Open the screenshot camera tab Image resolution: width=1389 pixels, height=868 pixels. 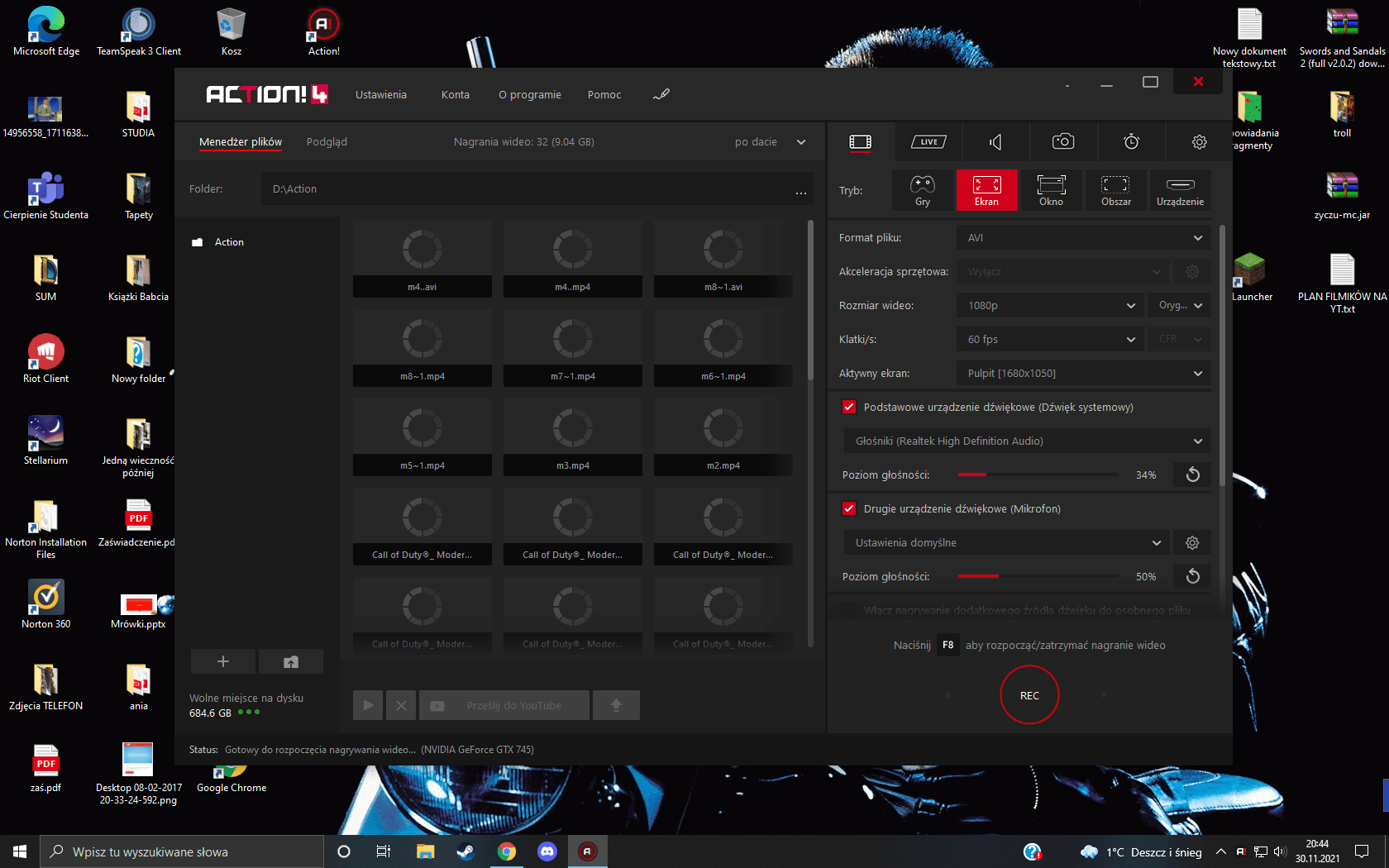(x=1063, y=142)
